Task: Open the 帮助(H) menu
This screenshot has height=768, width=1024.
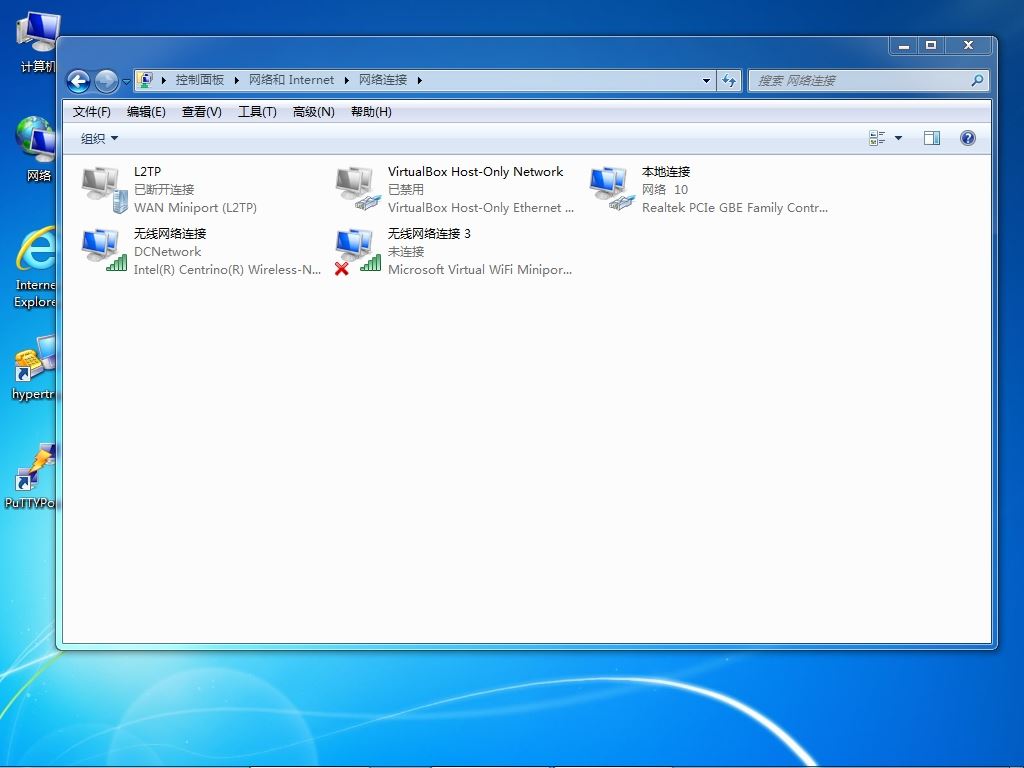Action: pyautogui.click(x=371, y=112)
